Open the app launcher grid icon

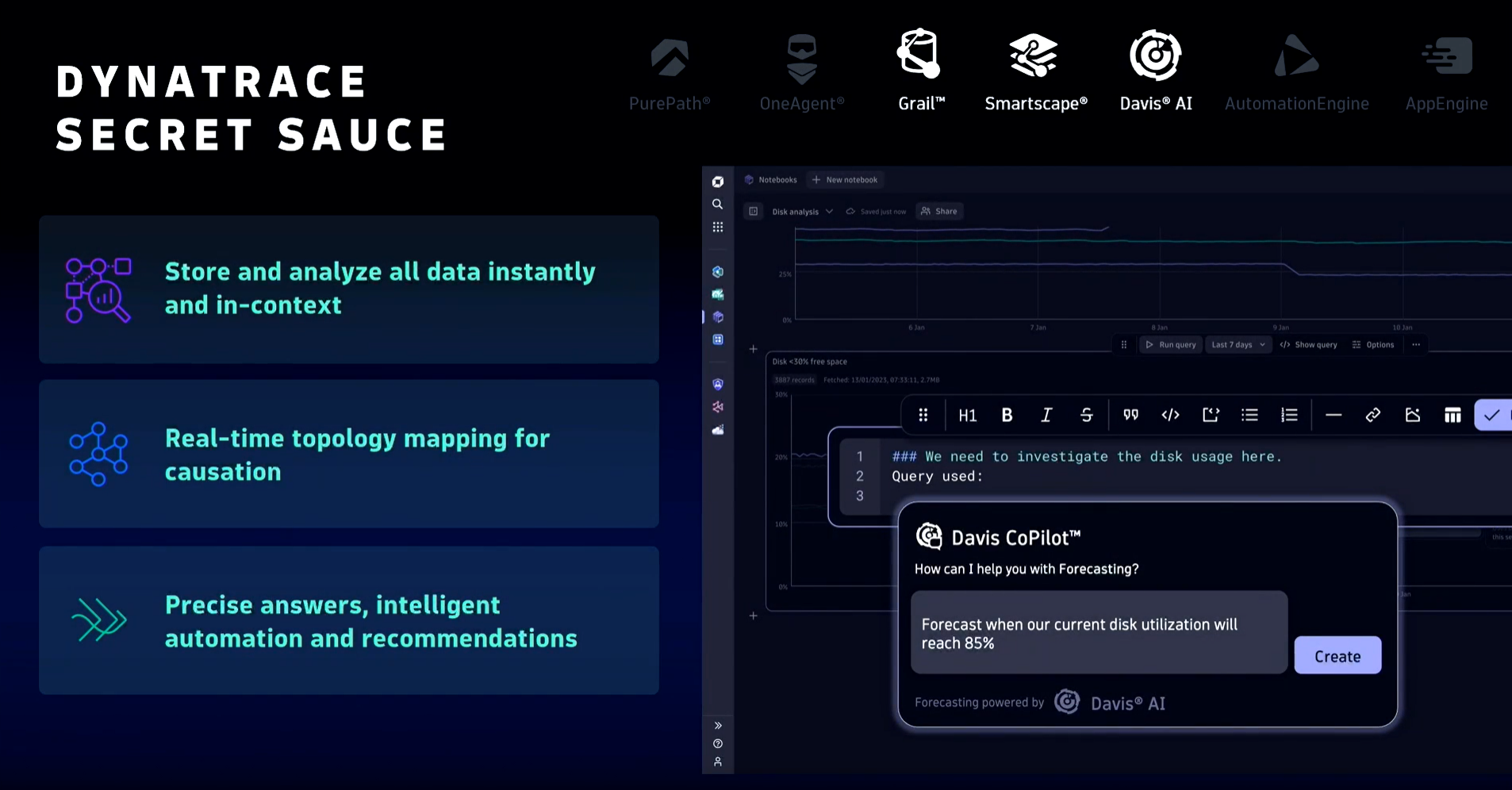click(x=717, y=226)
